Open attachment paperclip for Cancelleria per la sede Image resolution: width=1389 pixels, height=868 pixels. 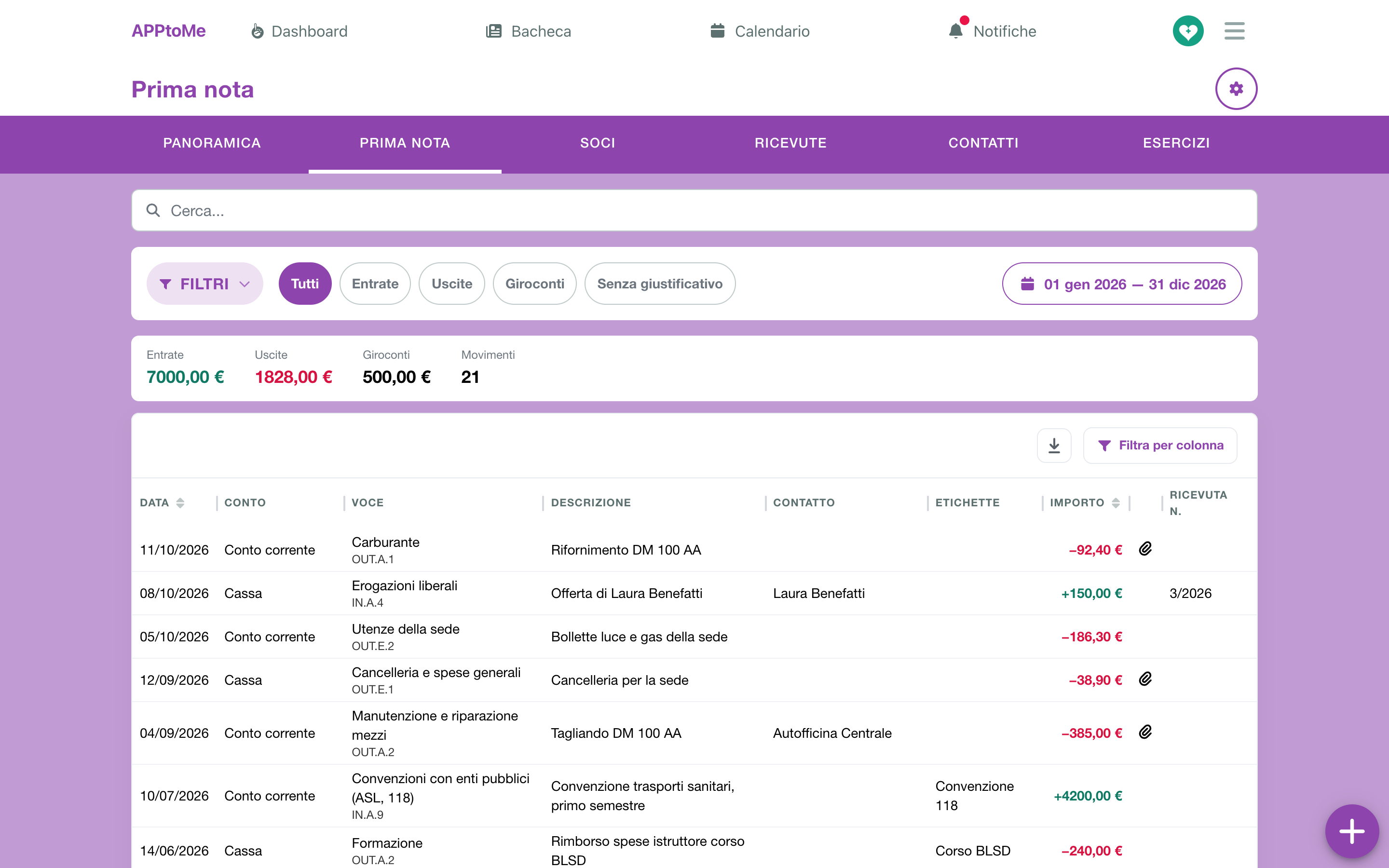(1145, 679)
